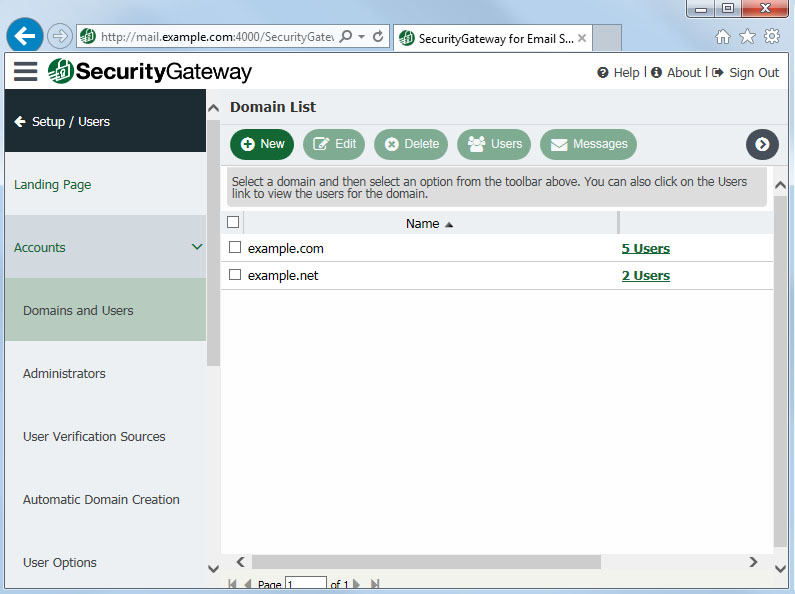This screenshot has height=594, width=795.
Task: Sign Out of SecurityGateway
Action: [x=745, y=72]
